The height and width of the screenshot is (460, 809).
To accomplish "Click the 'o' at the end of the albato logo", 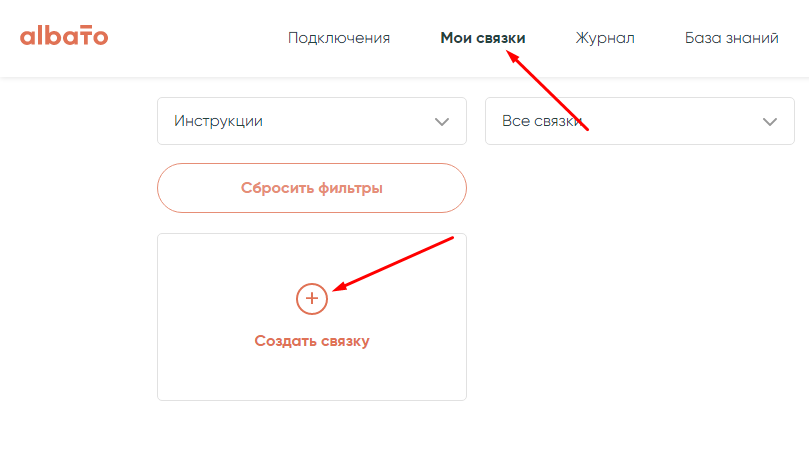I will click(100, 38).
